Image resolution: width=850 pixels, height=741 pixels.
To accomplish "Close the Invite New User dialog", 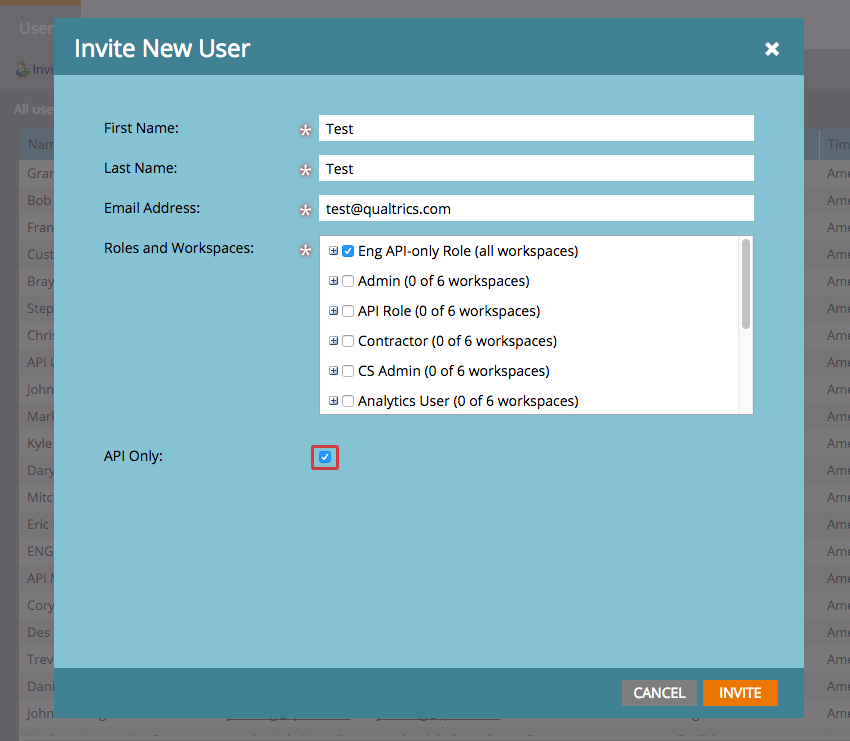I will point(772,47).
